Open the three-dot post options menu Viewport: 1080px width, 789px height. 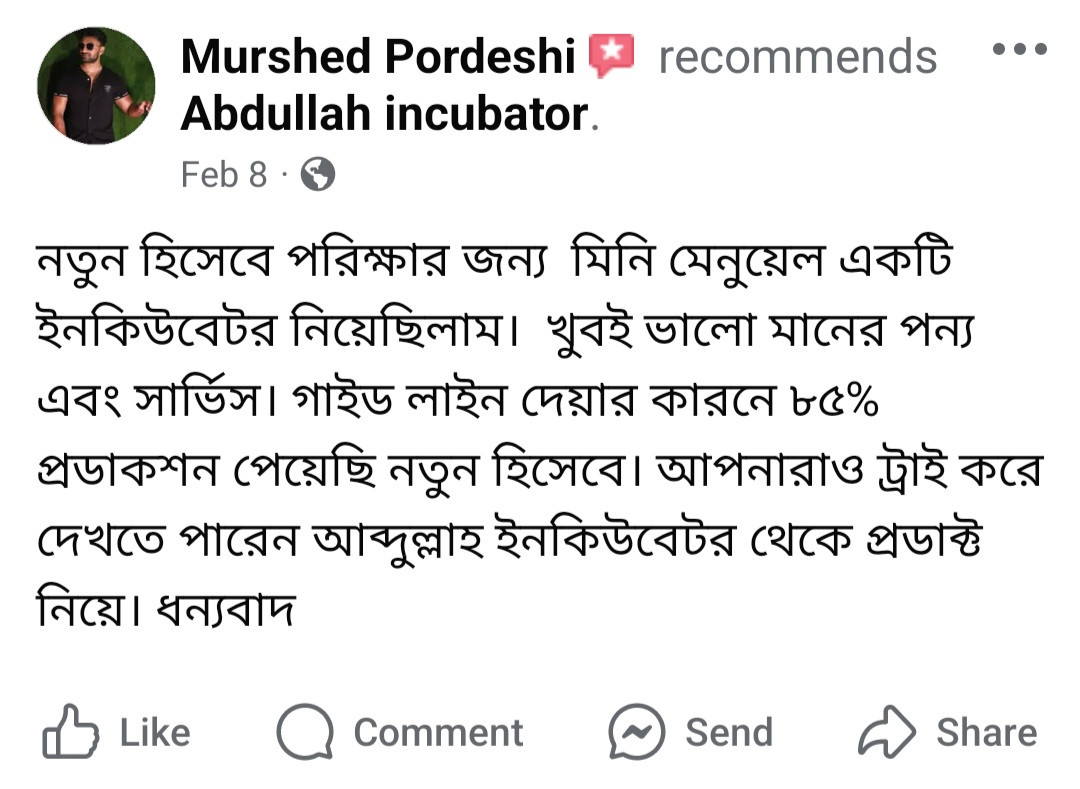click(1019, 48)
